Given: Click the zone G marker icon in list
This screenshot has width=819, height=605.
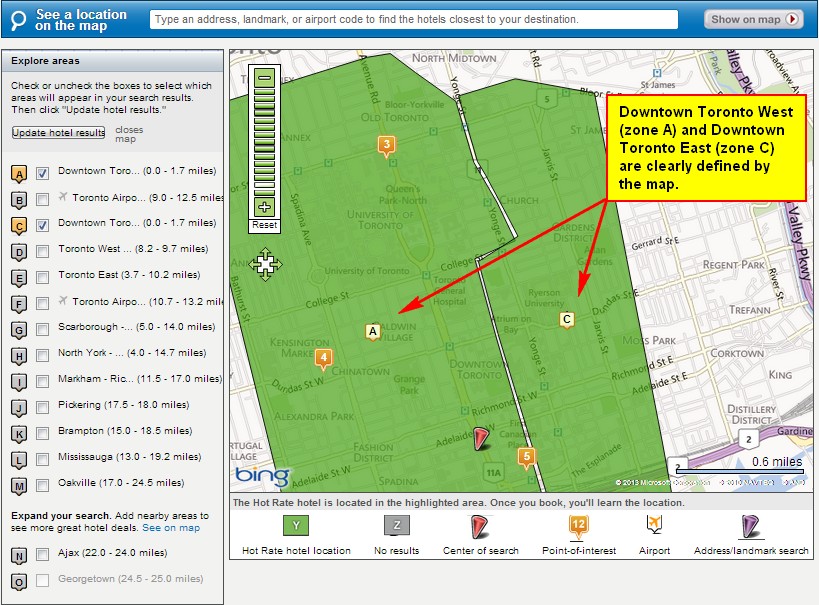Looking at the screenshot, I should click(x=19, y=330).
